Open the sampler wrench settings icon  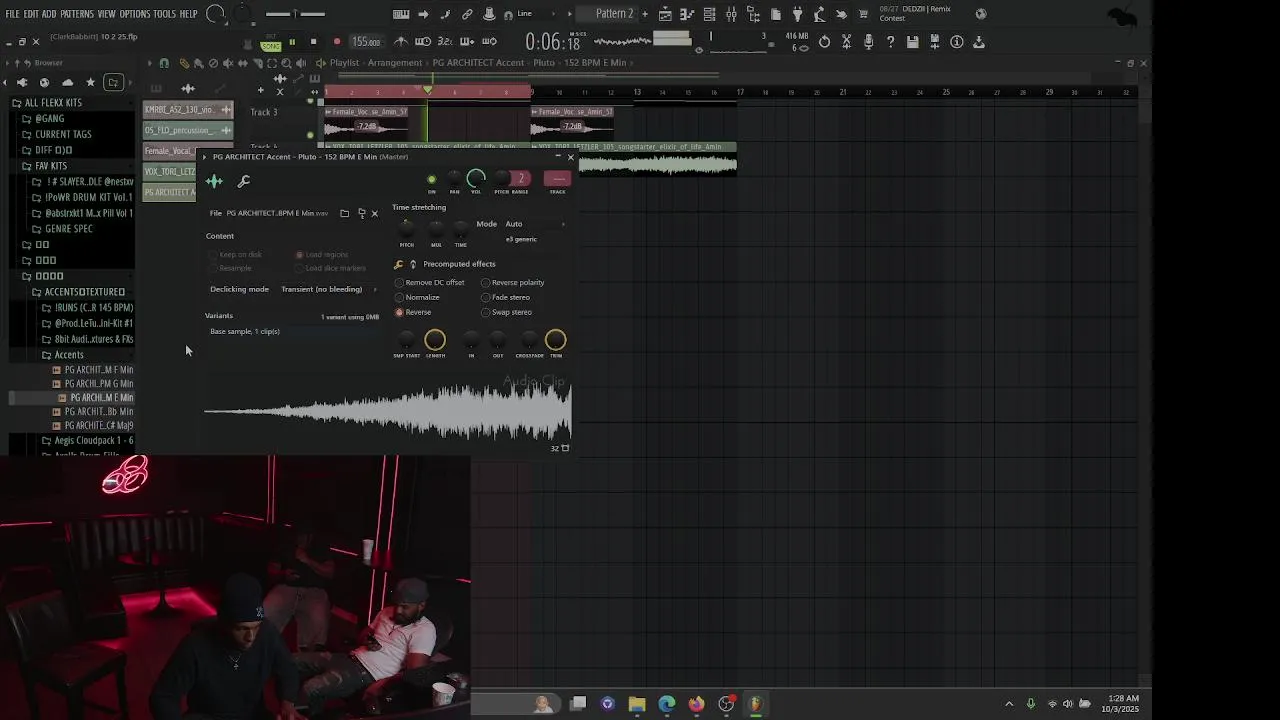[x=243, y=181]
